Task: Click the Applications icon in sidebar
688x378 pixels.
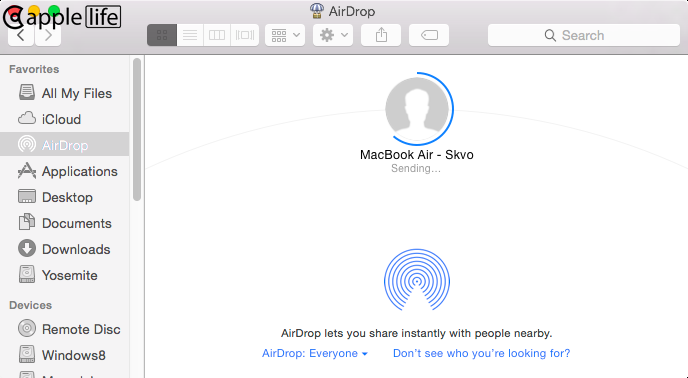Action: coord(27,171)
